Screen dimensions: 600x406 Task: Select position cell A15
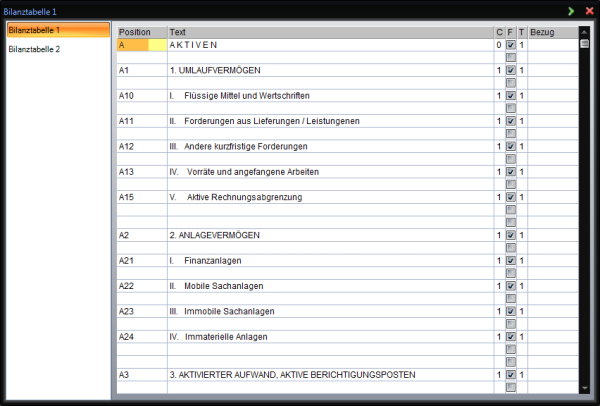tap(142, 197)
